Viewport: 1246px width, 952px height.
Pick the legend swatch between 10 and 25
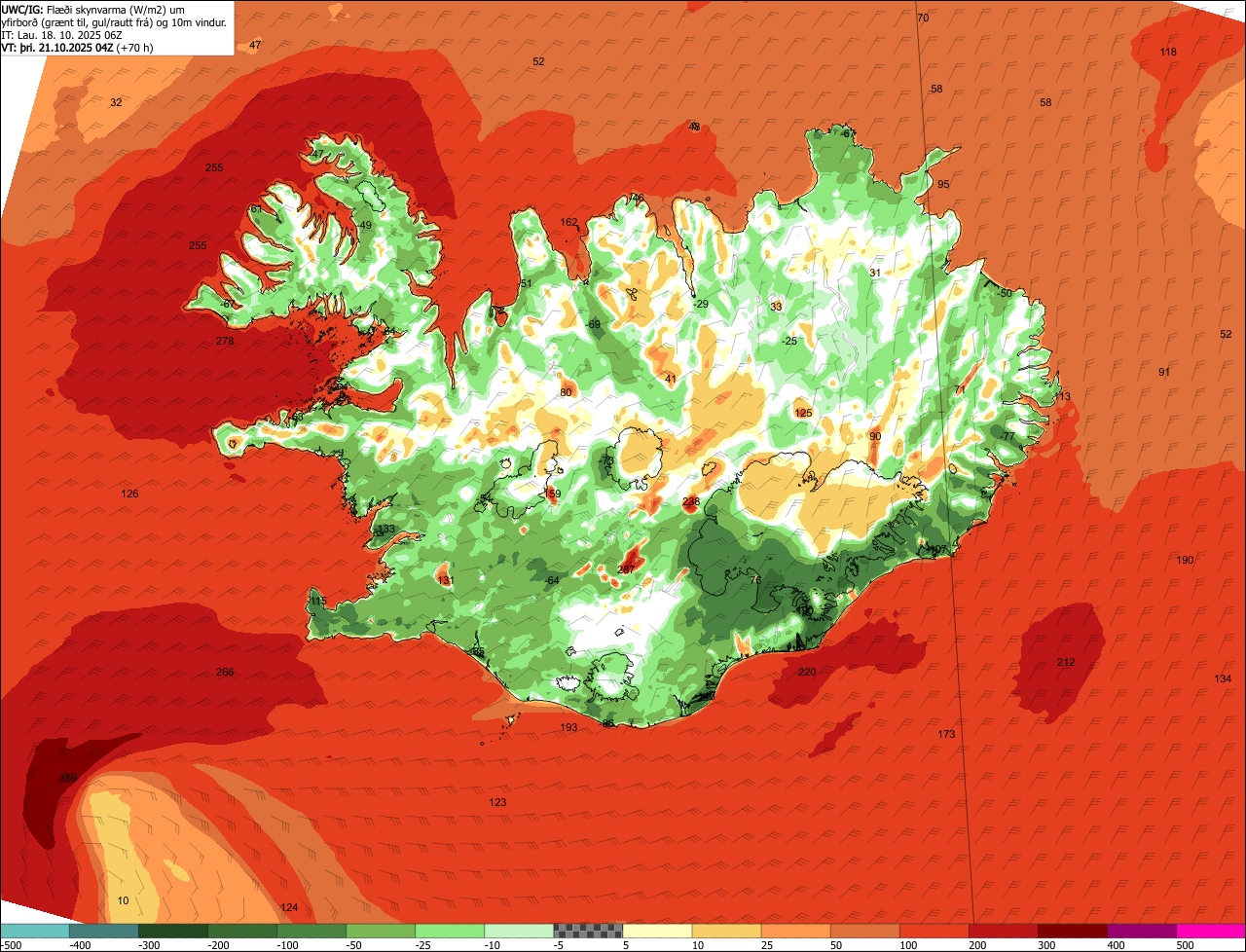[x=726, y=931]
